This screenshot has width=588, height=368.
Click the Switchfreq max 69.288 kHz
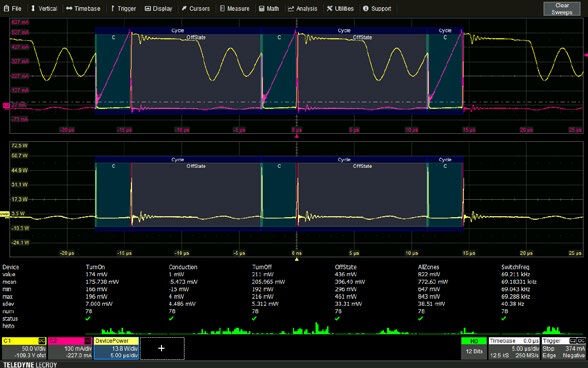[x=516, y=297]
